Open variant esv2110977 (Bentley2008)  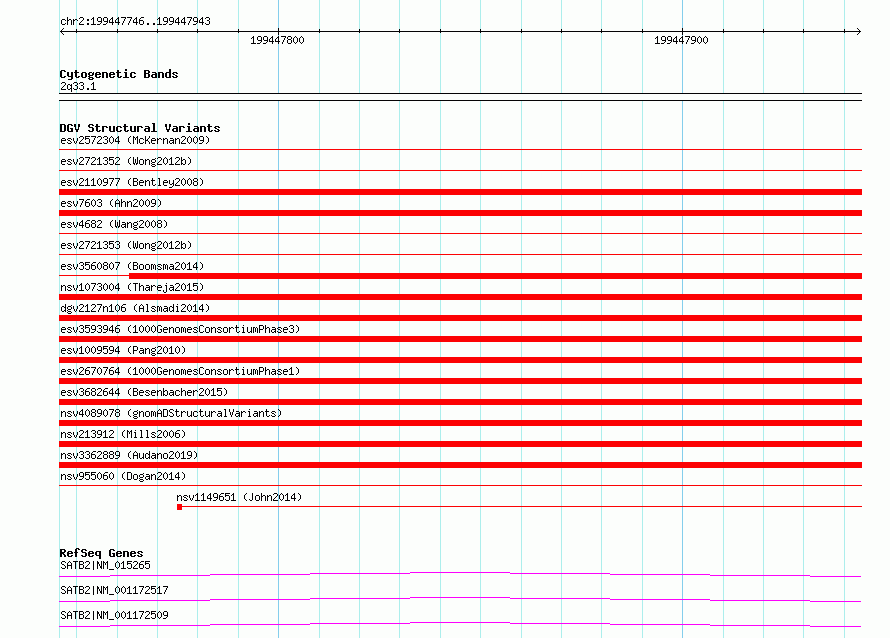(132, 182)
